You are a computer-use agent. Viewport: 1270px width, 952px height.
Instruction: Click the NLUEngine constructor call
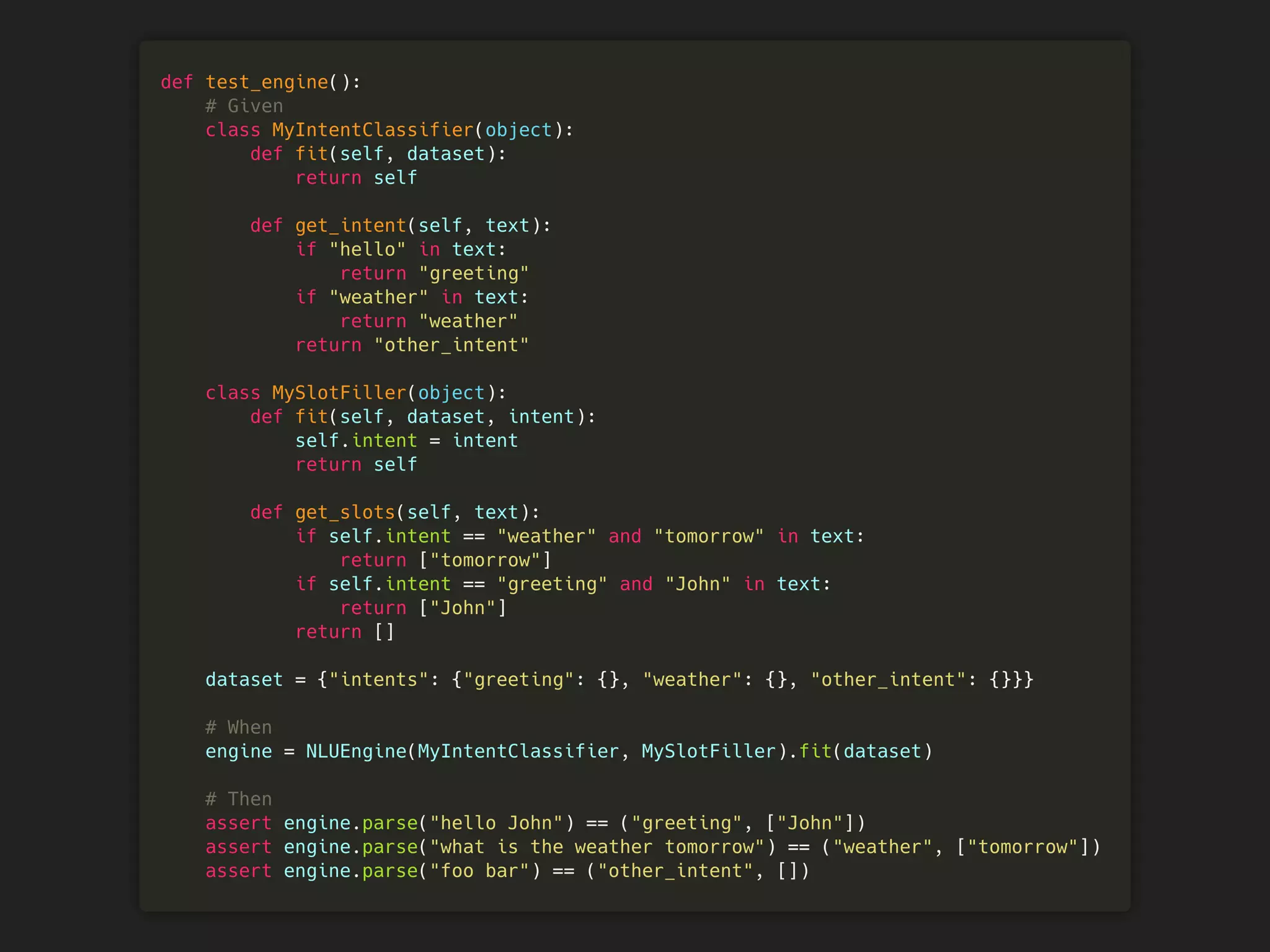pyautogui.click(x=356, y=752)
